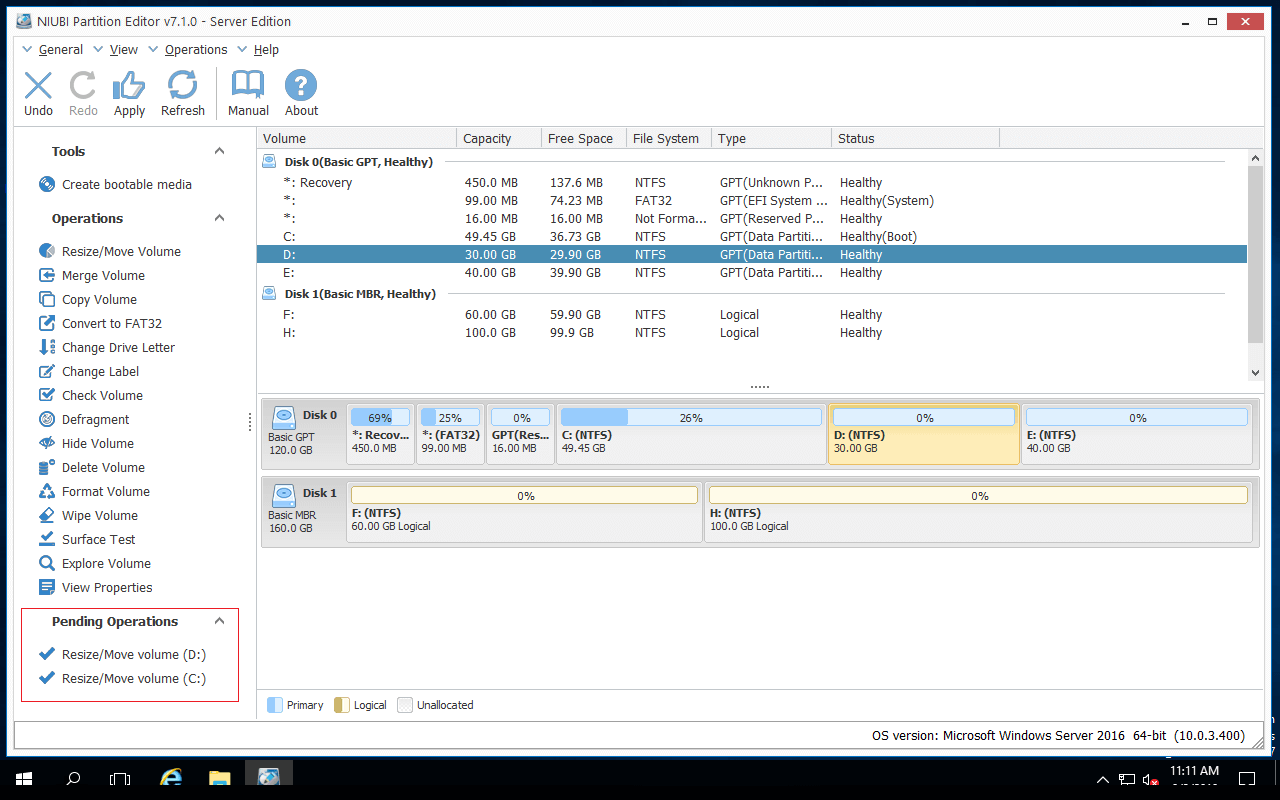This screenshot has height=800, width=1280.
Task: Select the Recovery 450.0 MB partition block
Action: point(380,433)
